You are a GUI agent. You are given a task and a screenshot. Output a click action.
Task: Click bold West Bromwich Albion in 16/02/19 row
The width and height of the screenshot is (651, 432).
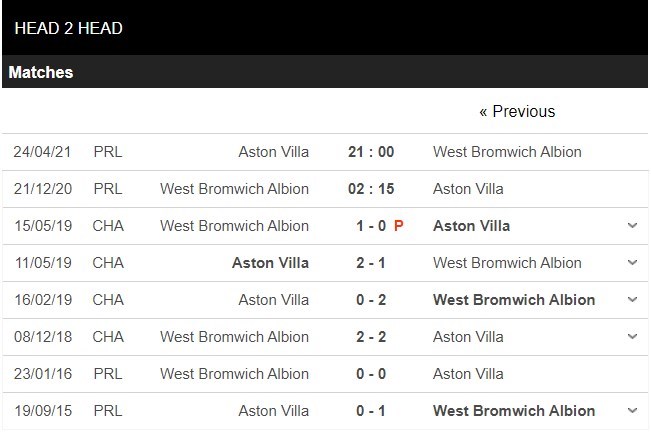tap(514, 300)
